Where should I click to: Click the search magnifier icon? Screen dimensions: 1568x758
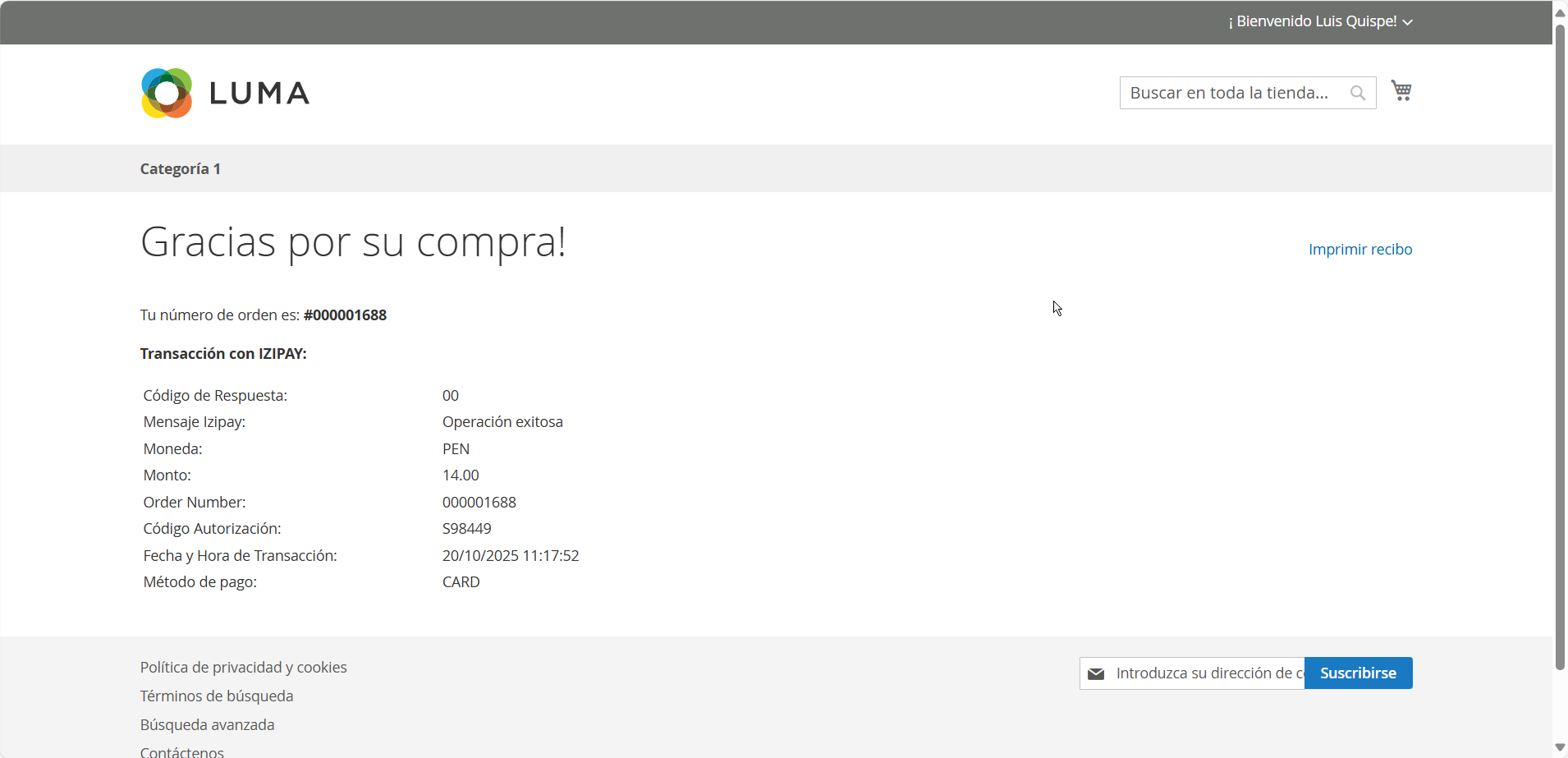click(x=1358, y=93)
